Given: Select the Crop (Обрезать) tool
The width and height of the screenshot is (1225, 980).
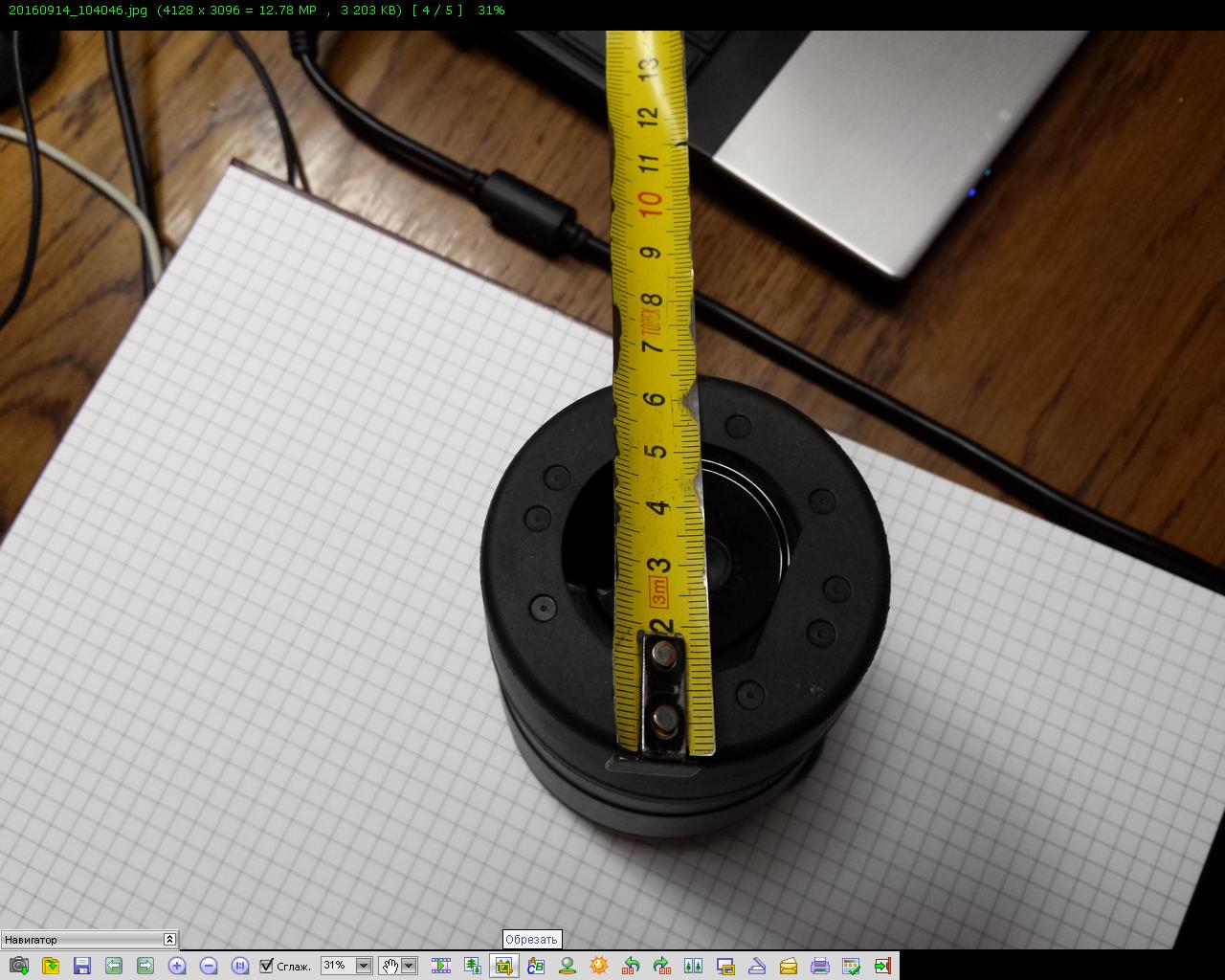Looking at the screenshot, I should tap(504, 966).
